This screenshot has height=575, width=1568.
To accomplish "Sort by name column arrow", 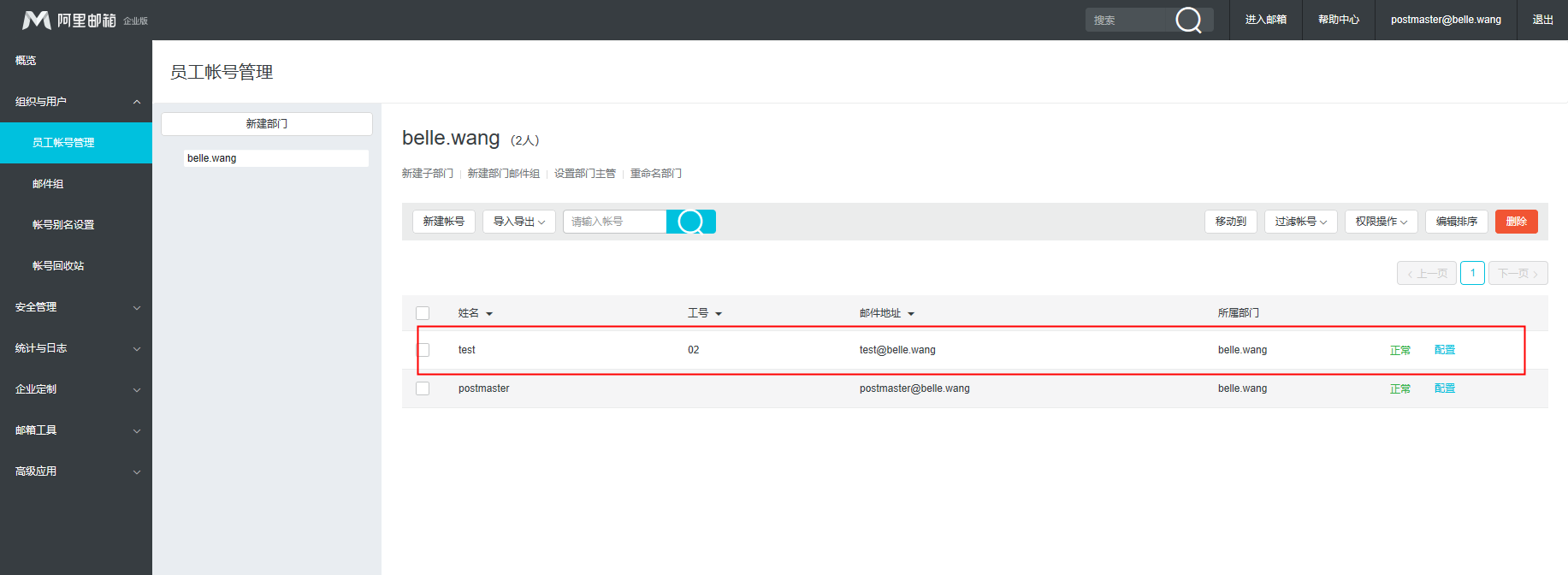I will tap(489, 314).
